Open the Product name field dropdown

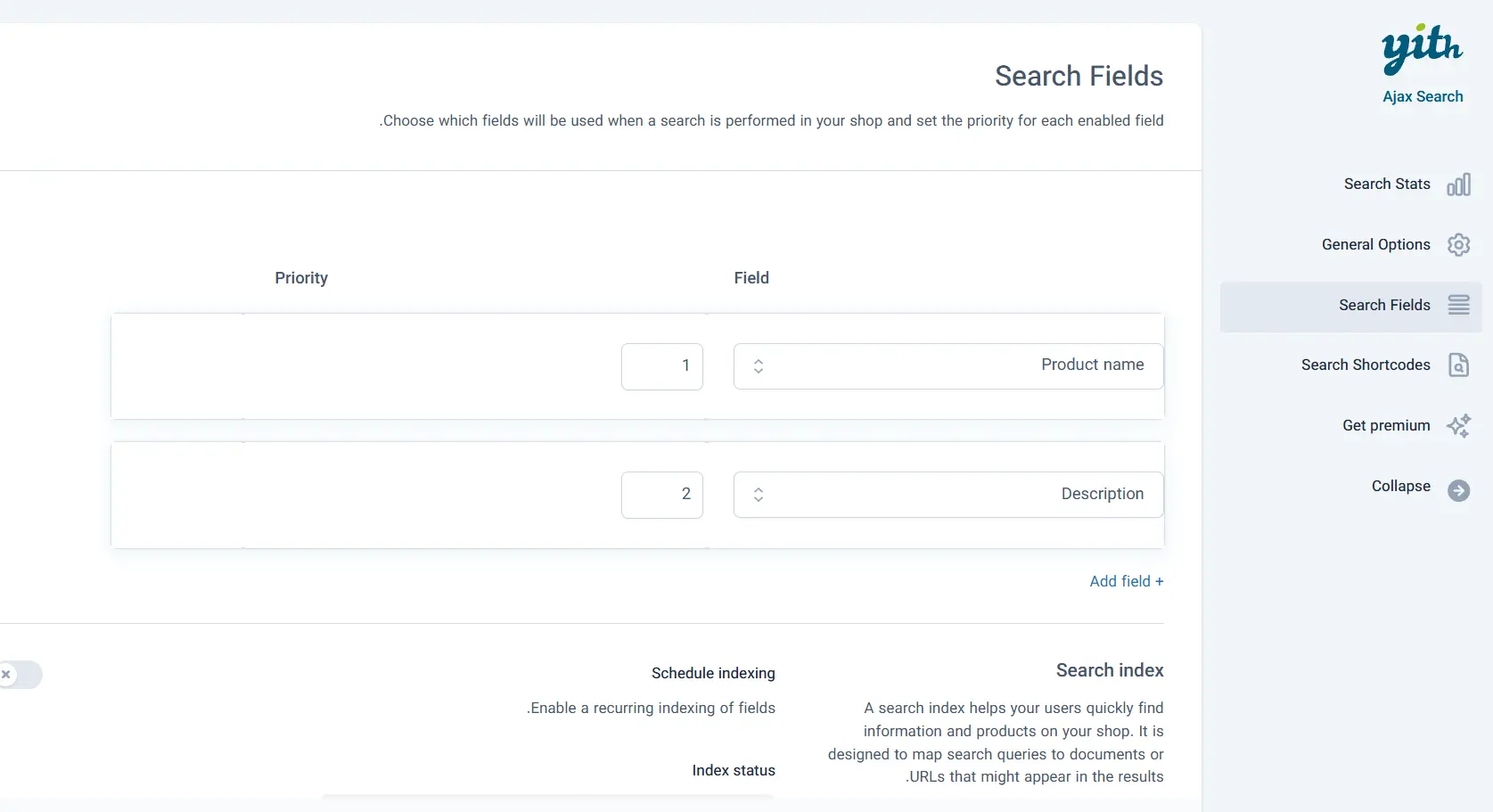click(948, 366)
